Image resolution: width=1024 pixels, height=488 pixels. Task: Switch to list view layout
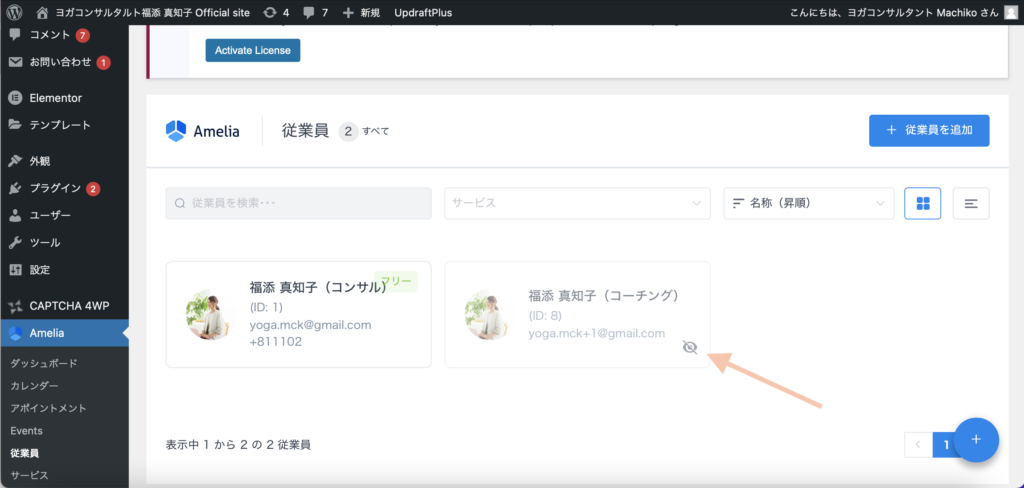pyautogui.click(x=971, y=203)
